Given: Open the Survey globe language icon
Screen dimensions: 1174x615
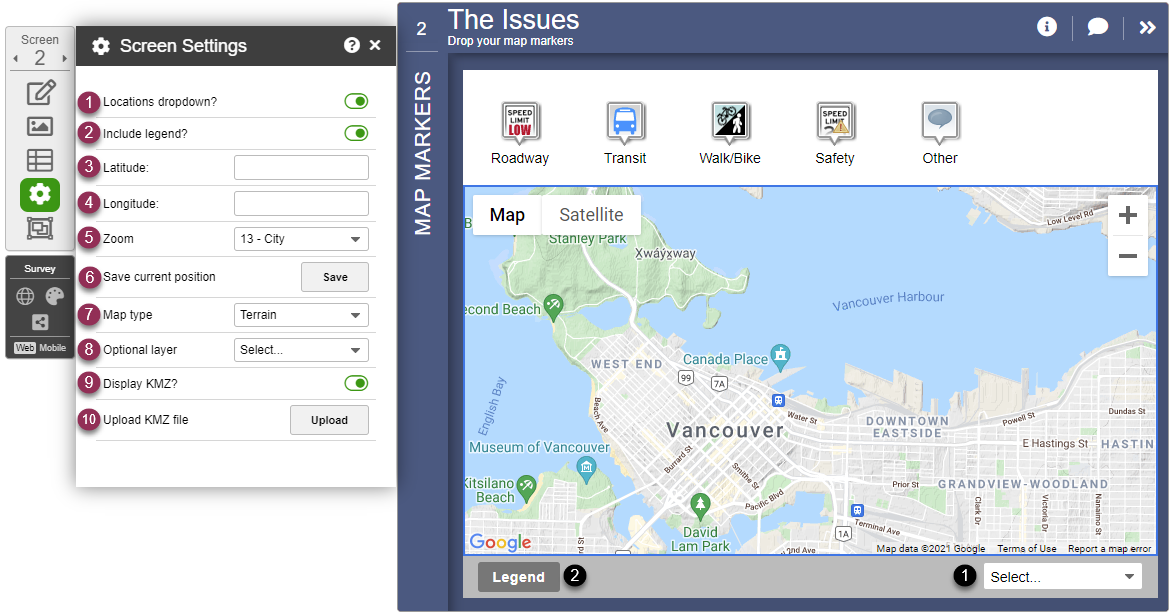Looking at the screenshot, I should [x=25, y=297].
